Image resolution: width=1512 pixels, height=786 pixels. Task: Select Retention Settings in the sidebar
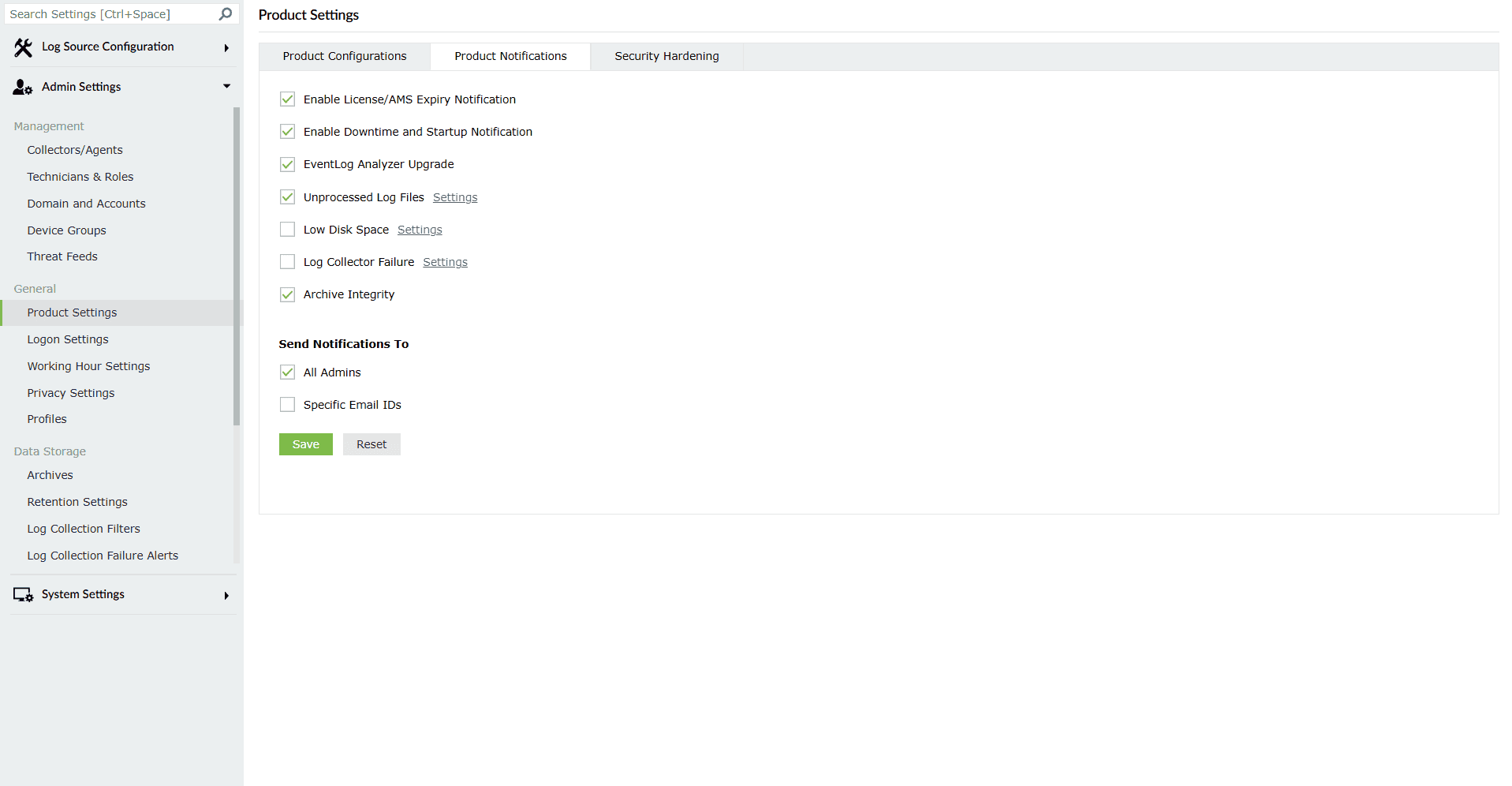pyautogui.click(x=77, y=501)
